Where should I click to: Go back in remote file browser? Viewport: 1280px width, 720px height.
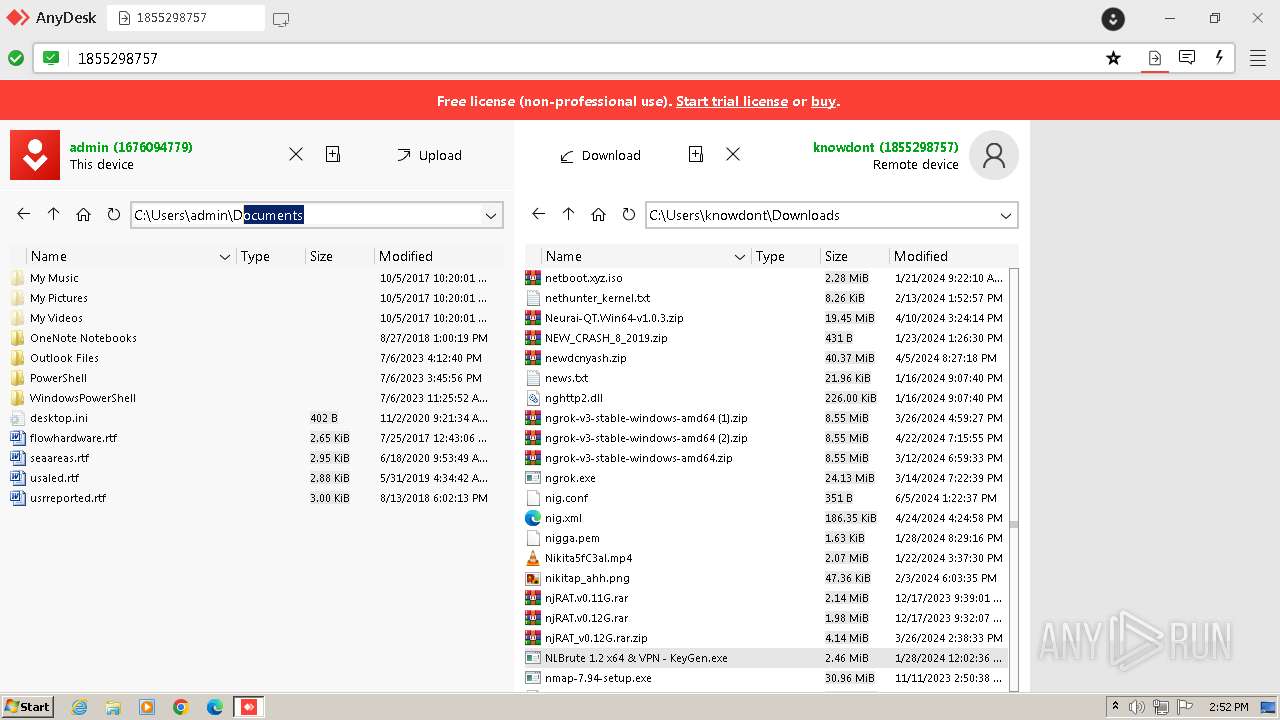coord(538,214)
